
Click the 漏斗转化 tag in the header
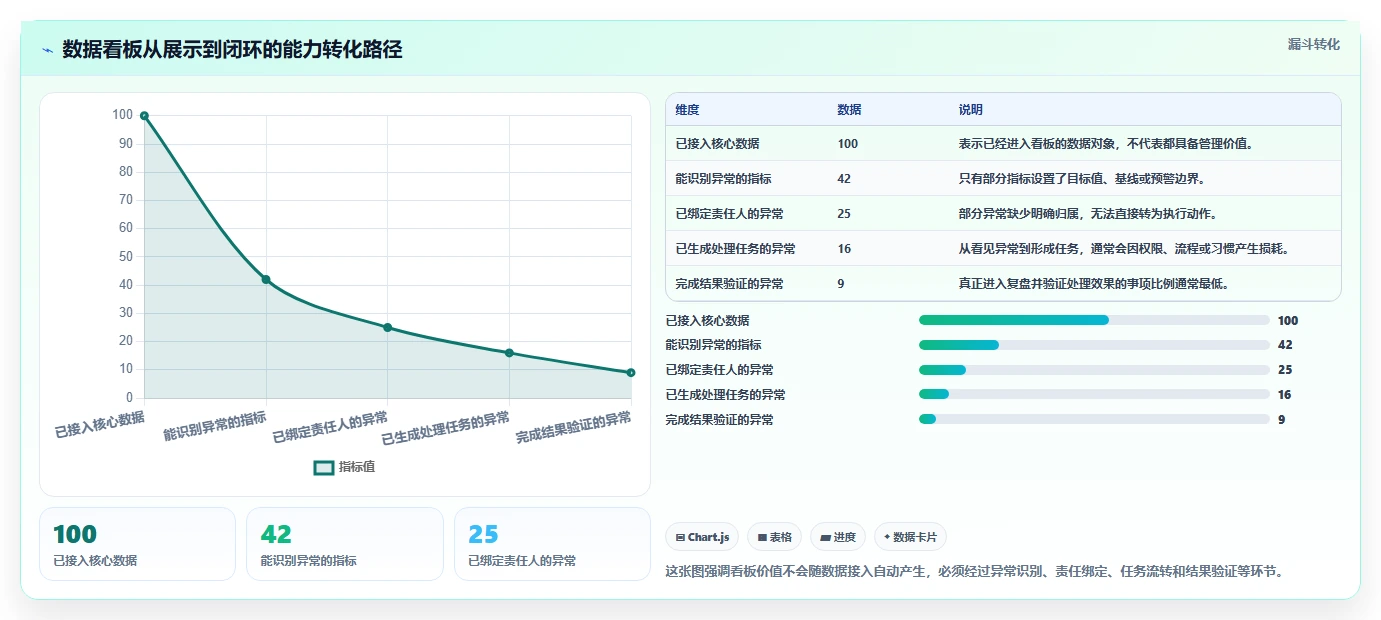point(1313,44)
